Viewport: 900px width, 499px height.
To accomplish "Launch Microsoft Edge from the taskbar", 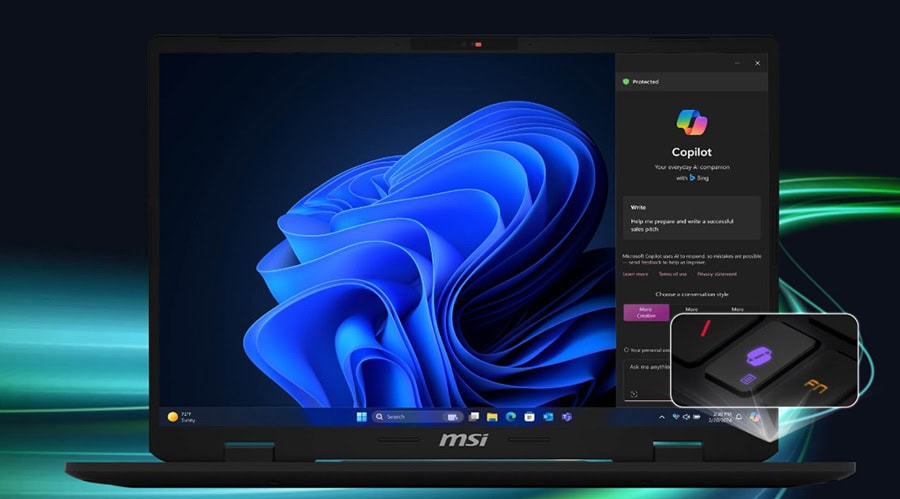I will [x=510, y=416].
